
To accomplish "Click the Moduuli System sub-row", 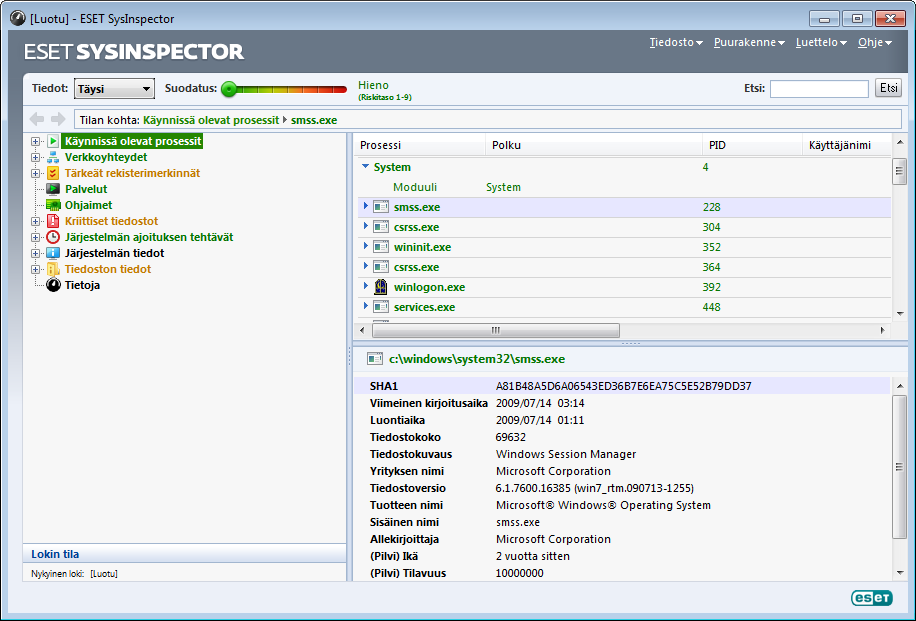I will (x=623, y=187).
